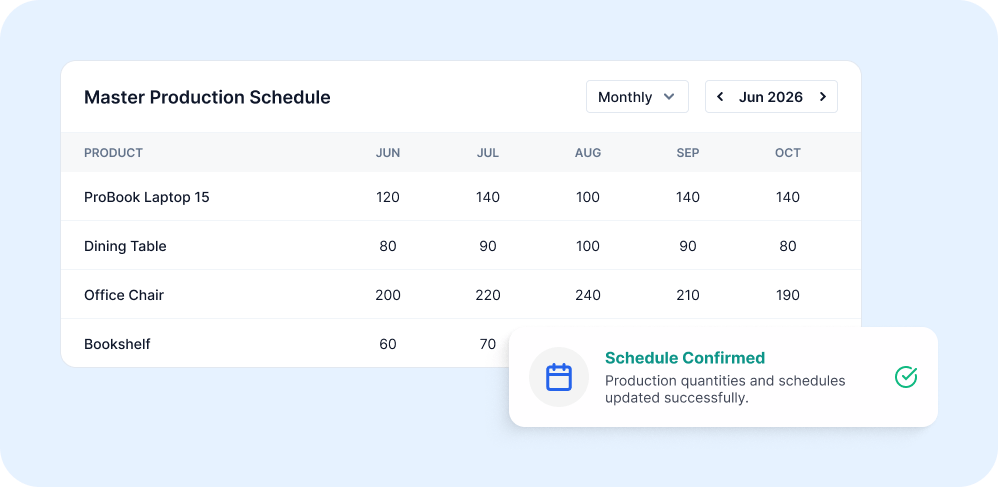Open the Dining Table product row
This screenshot has width=998, height=487.
[461, 246]
